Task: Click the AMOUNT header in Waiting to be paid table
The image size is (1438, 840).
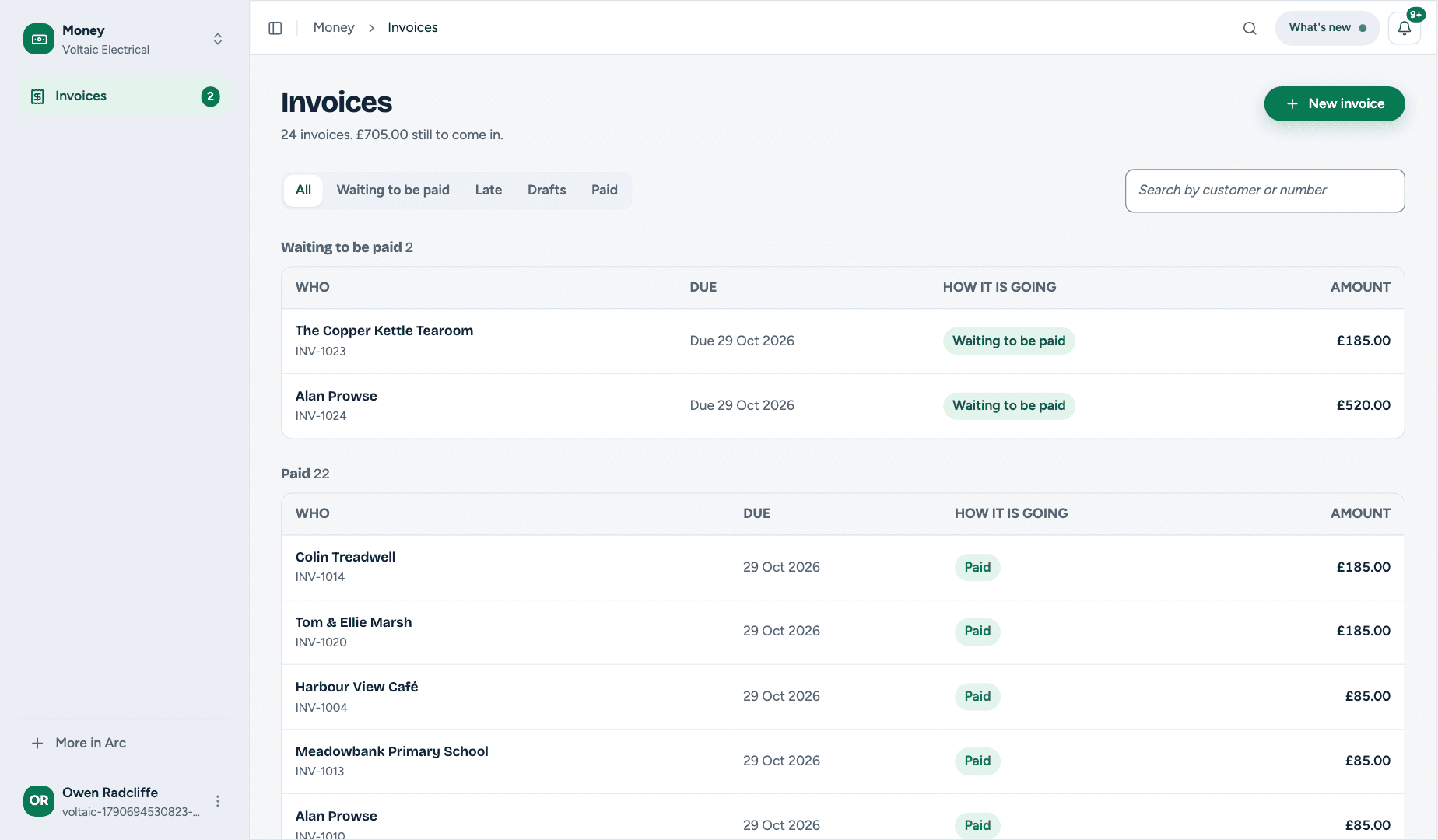Action: point(1360,288)
